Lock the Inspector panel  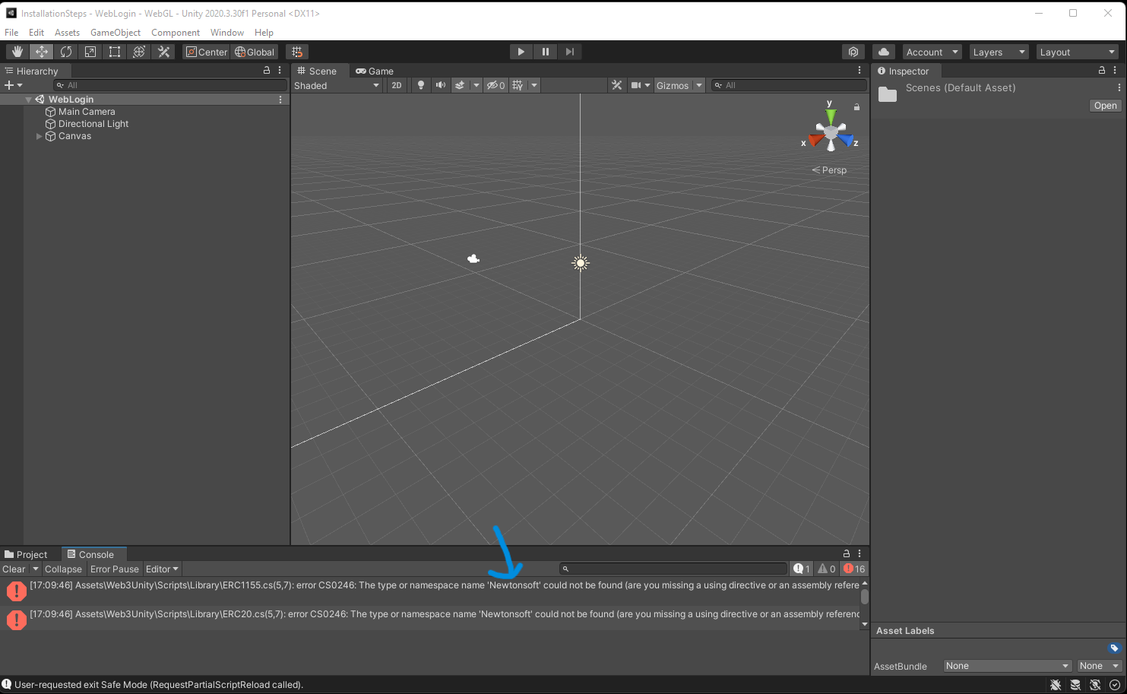click(1101, 70)
